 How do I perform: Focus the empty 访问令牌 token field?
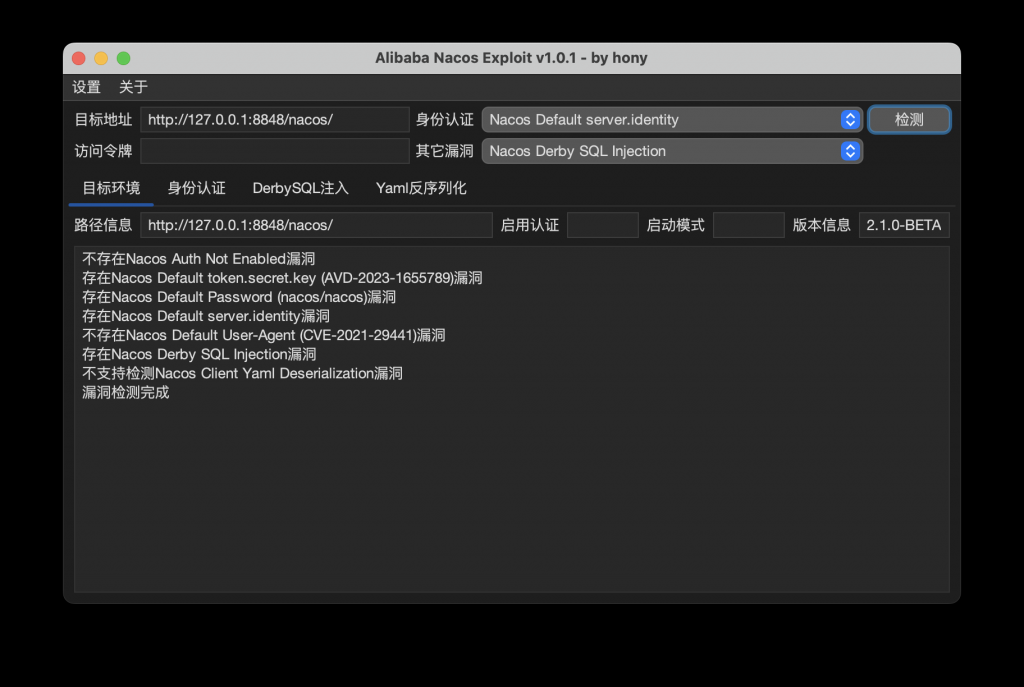[275, 151]
